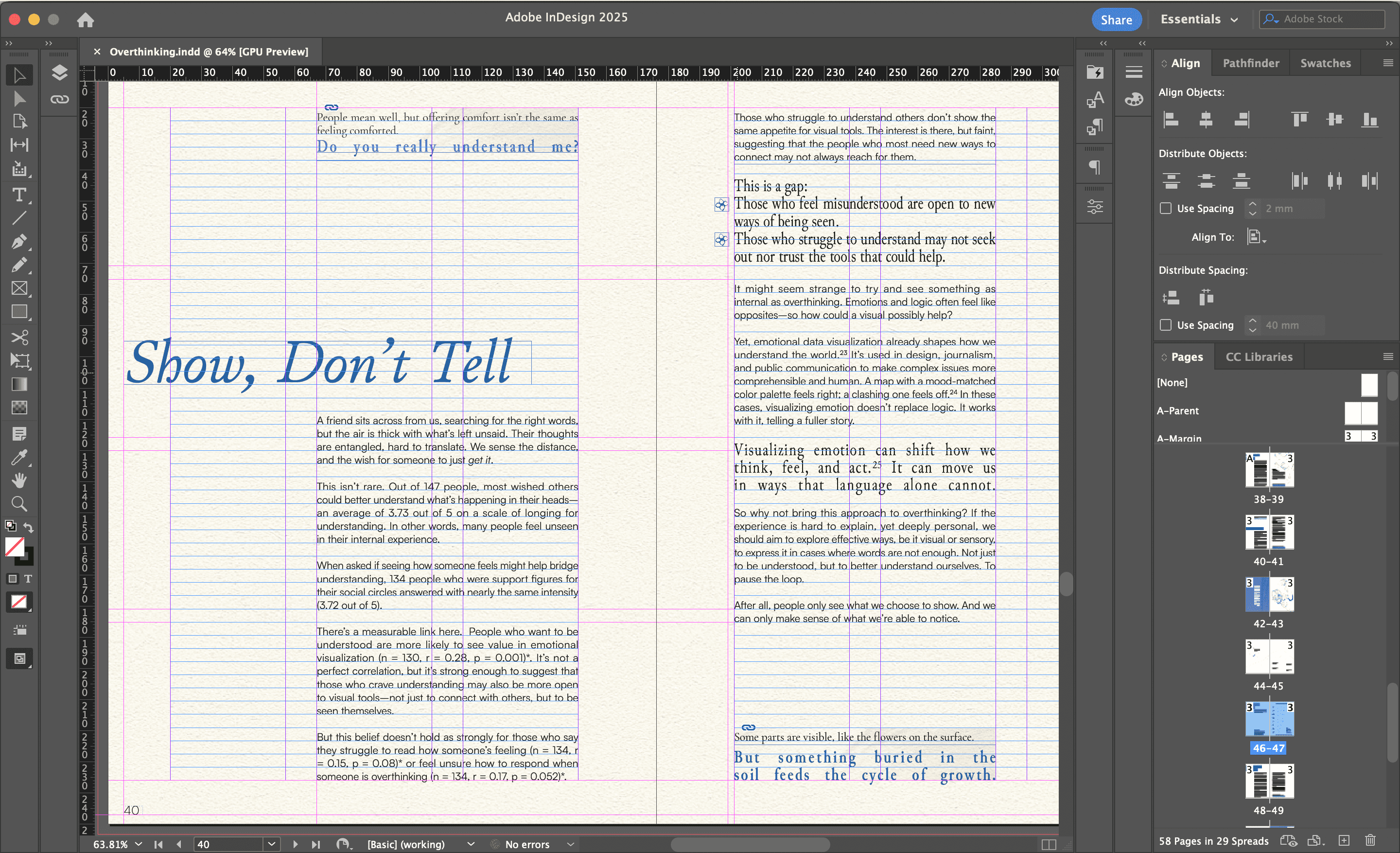Choose the Zoom tool
Viewport: 1400px width, 853px height.
(19, 503)
